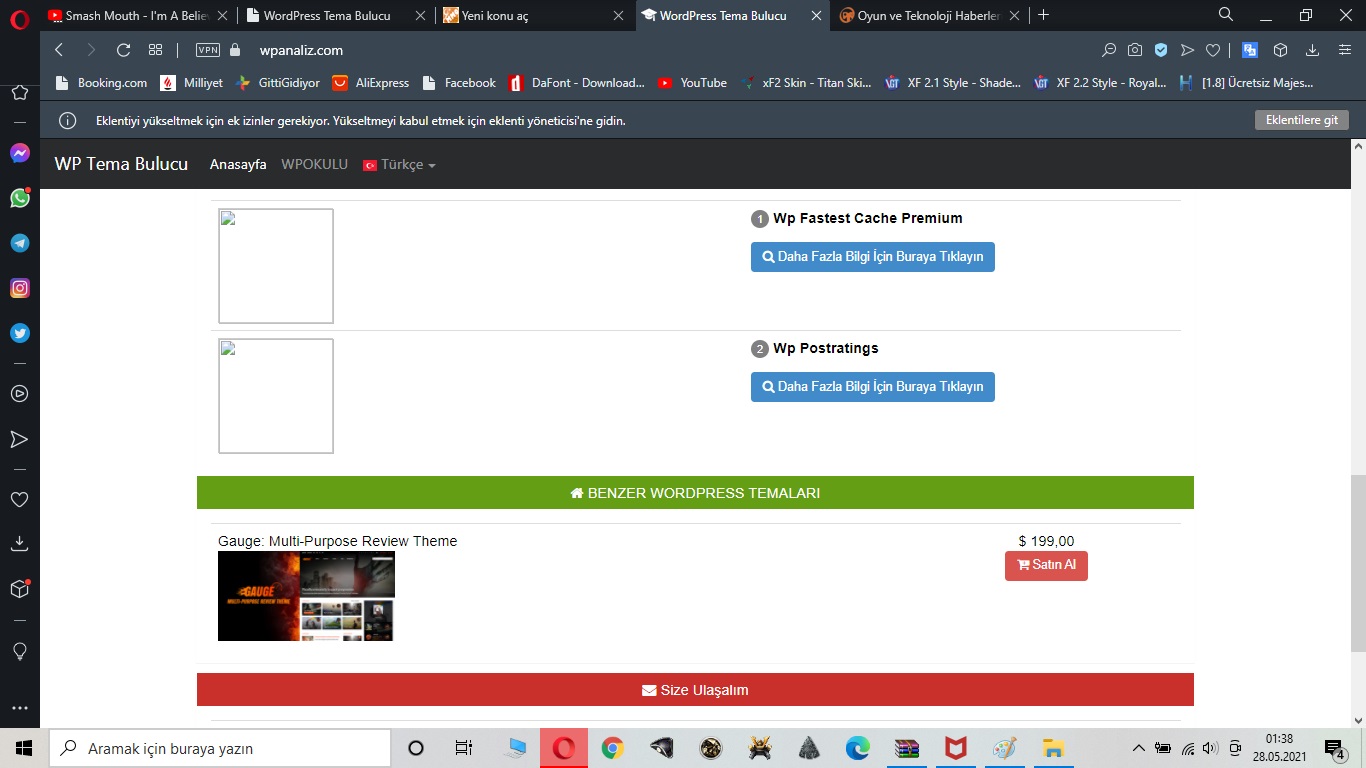Open Gauge theme preview thumbnail
Screen dimensions: 1366x768
(306, 596)
